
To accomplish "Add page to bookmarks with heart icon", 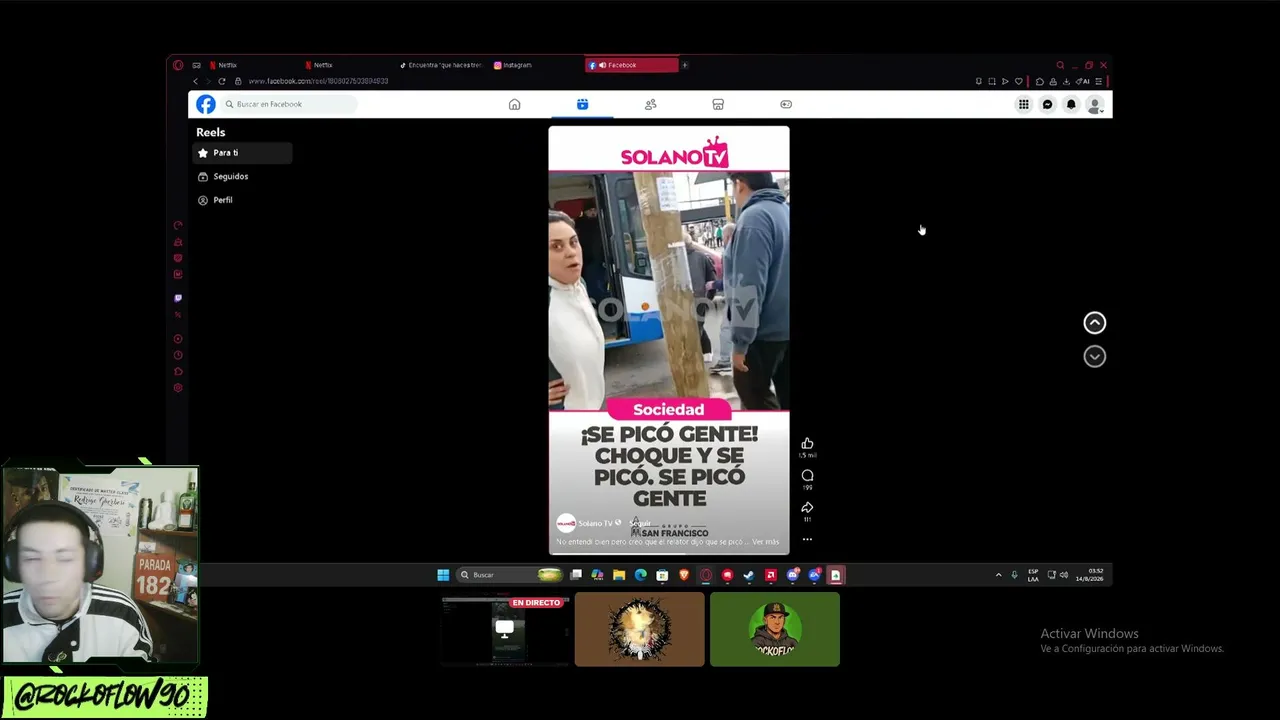I will [1019, 81].
